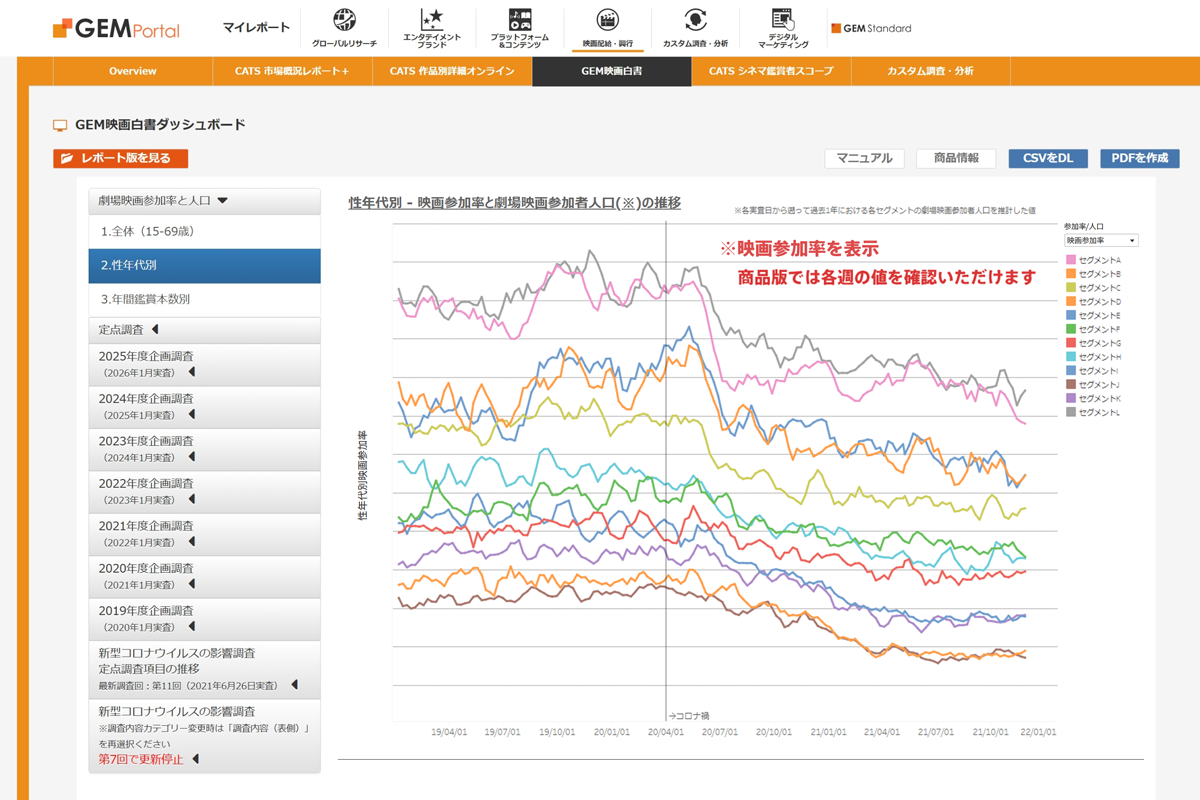Open the 映画参加率 dropdown selector
Screen dimensions: 1200x800
click(1101, 240)
